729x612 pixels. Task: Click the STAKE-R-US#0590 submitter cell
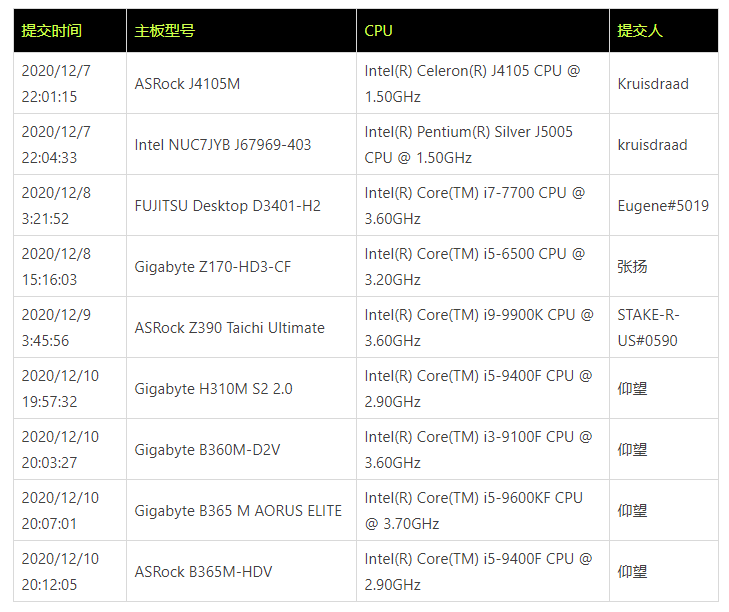coord(664,327)
